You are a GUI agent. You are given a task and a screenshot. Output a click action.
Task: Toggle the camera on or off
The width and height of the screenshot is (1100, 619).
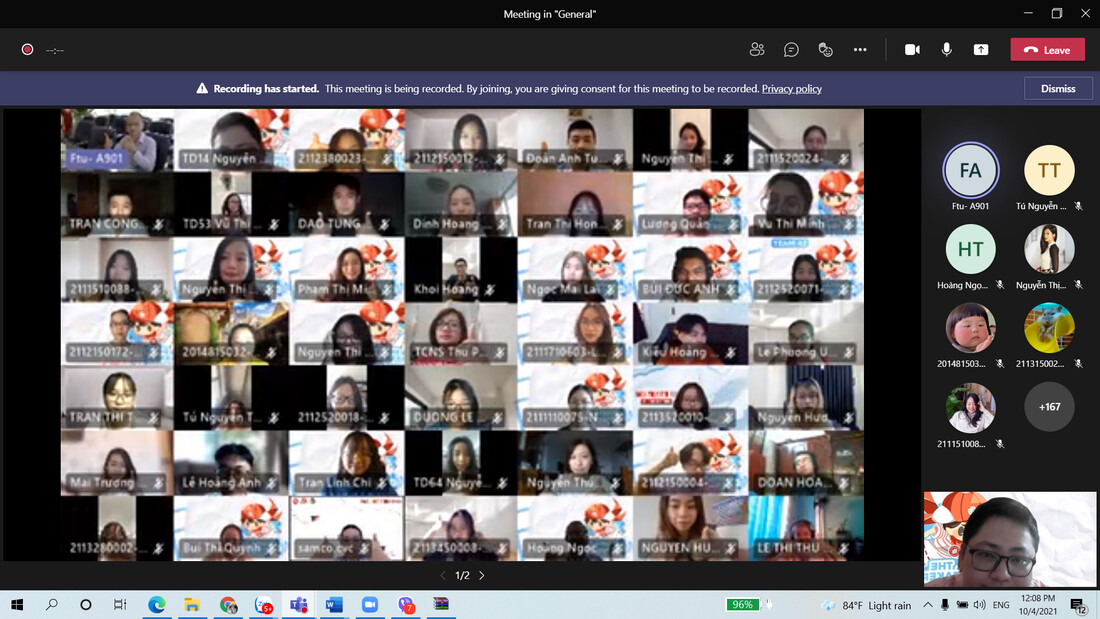pyautogui.click(x=912, y=50)
